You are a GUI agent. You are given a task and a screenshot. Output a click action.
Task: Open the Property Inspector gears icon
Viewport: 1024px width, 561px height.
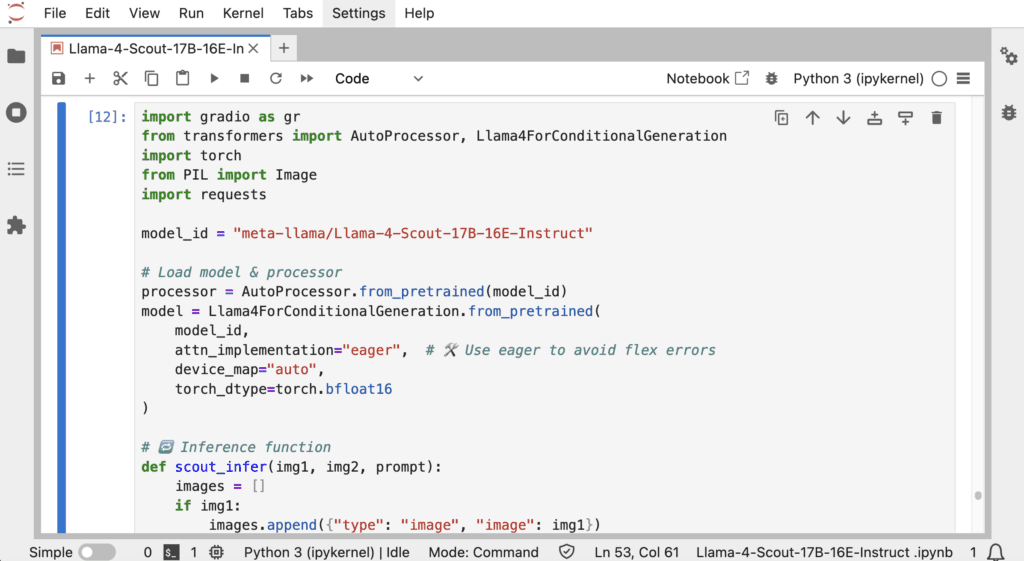1008,56
